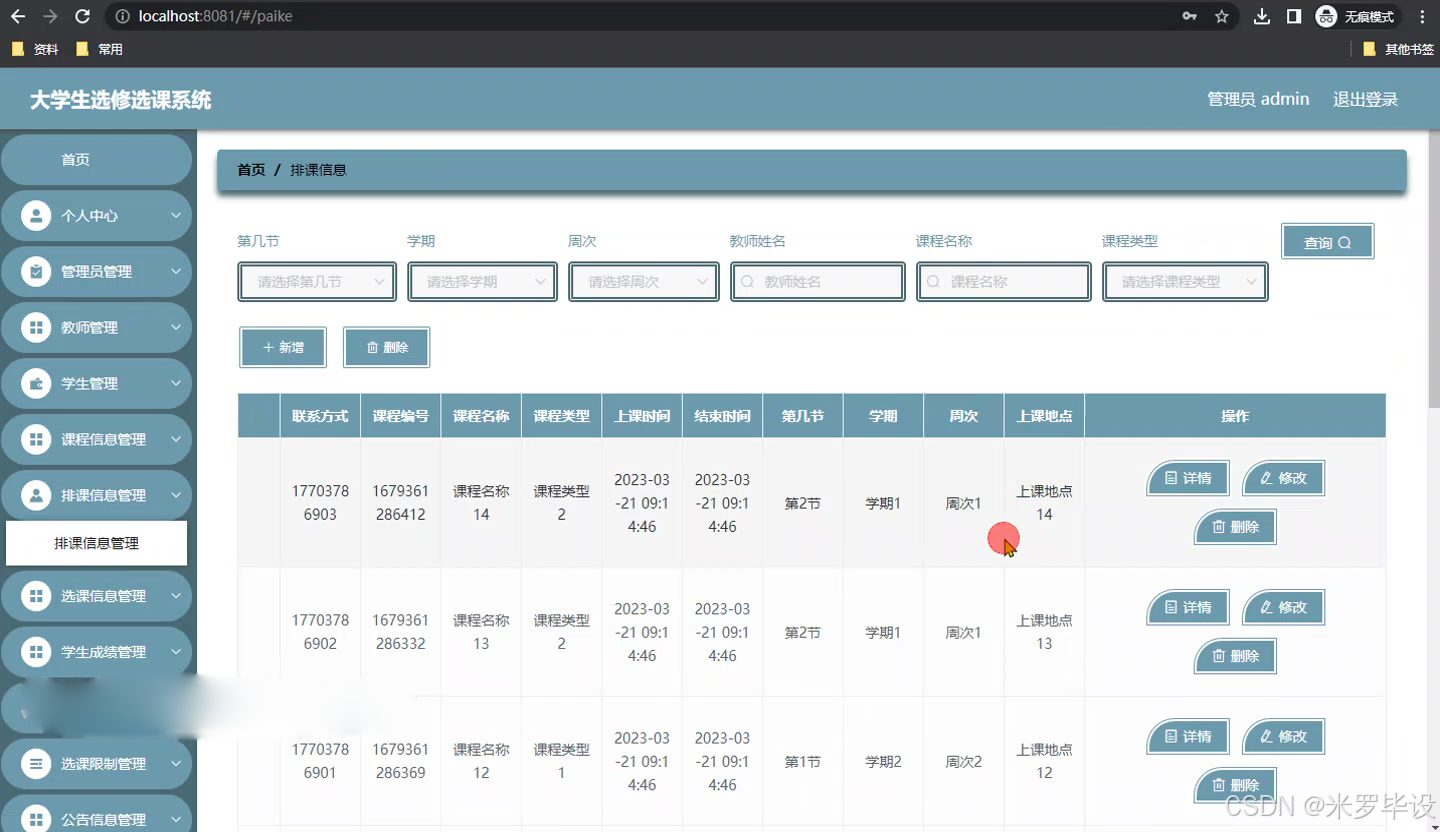Open the saved password key icon
This screenshot has width=1440, height=832.
[1189, 16]
